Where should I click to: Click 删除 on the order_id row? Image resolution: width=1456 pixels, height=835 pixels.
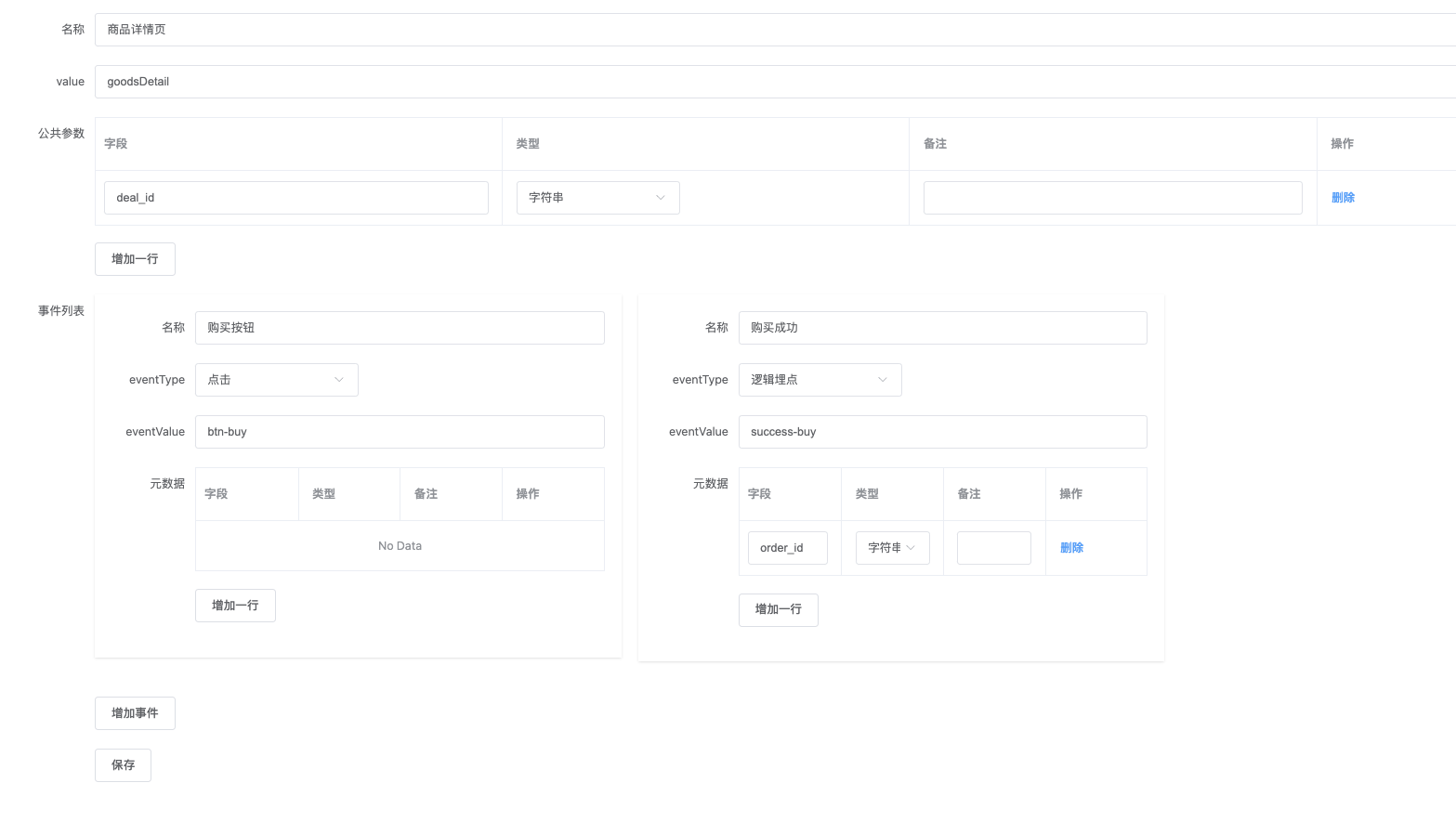(x=1070, y=547)
